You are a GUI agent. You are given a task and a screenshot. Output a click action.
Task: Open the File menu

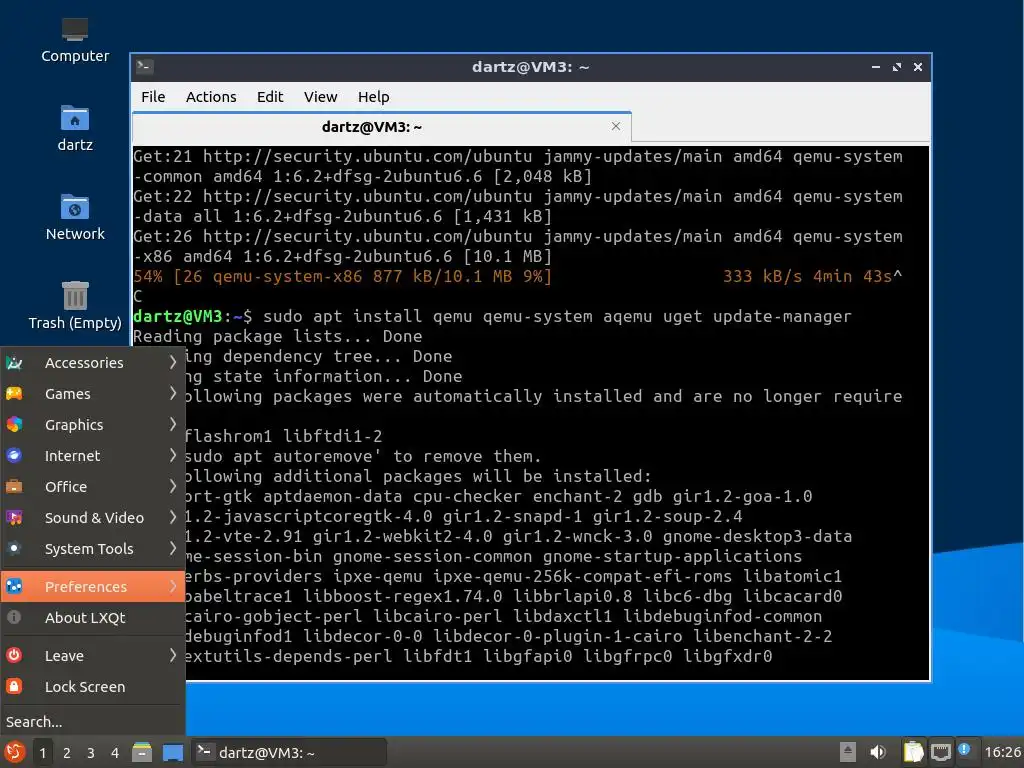click(x=153, y=97)
